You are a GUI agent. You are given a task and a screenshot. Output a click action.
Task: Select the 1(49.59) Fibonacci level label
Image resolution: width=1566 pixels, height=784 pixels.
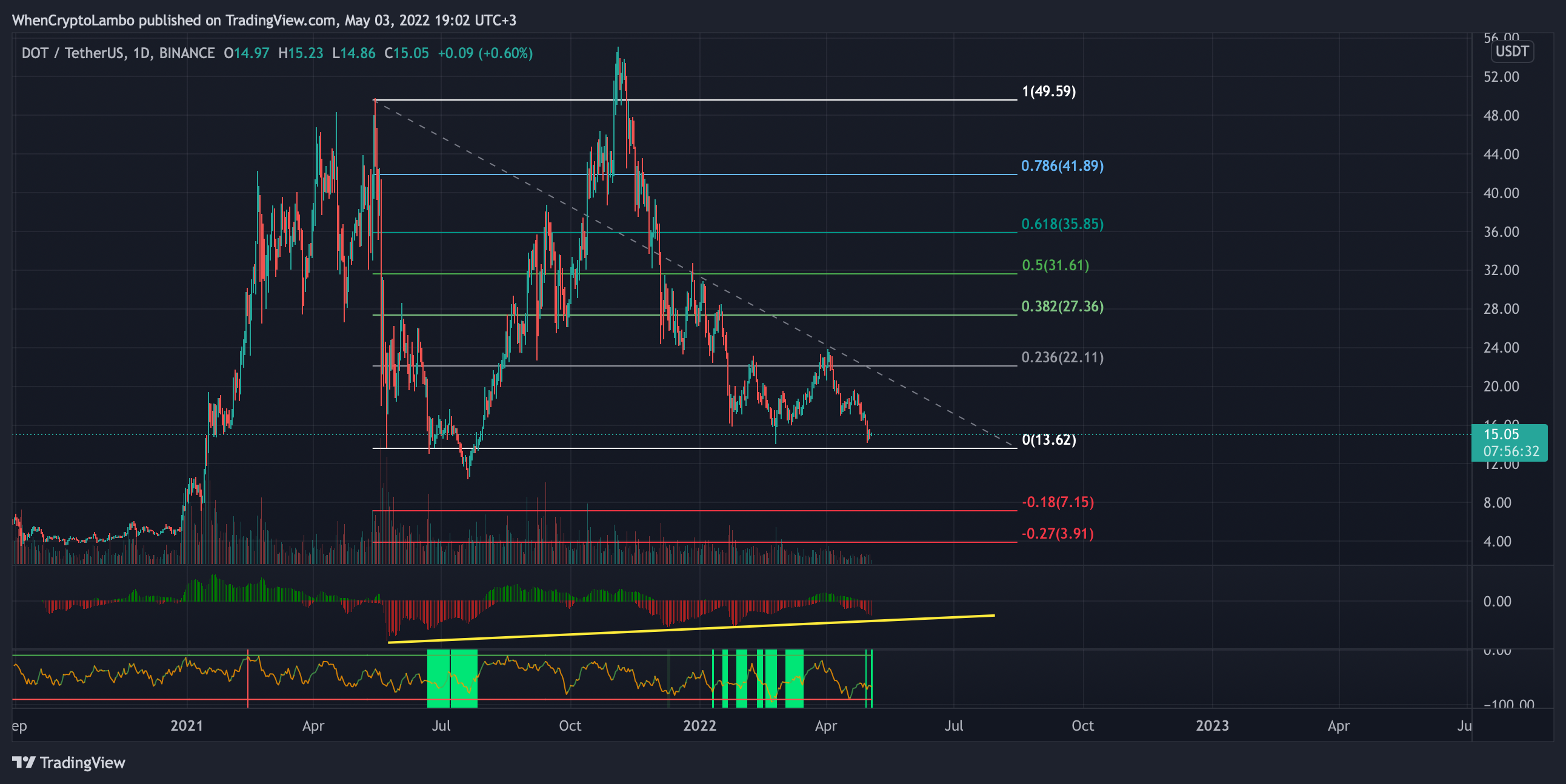(1048, 91)
